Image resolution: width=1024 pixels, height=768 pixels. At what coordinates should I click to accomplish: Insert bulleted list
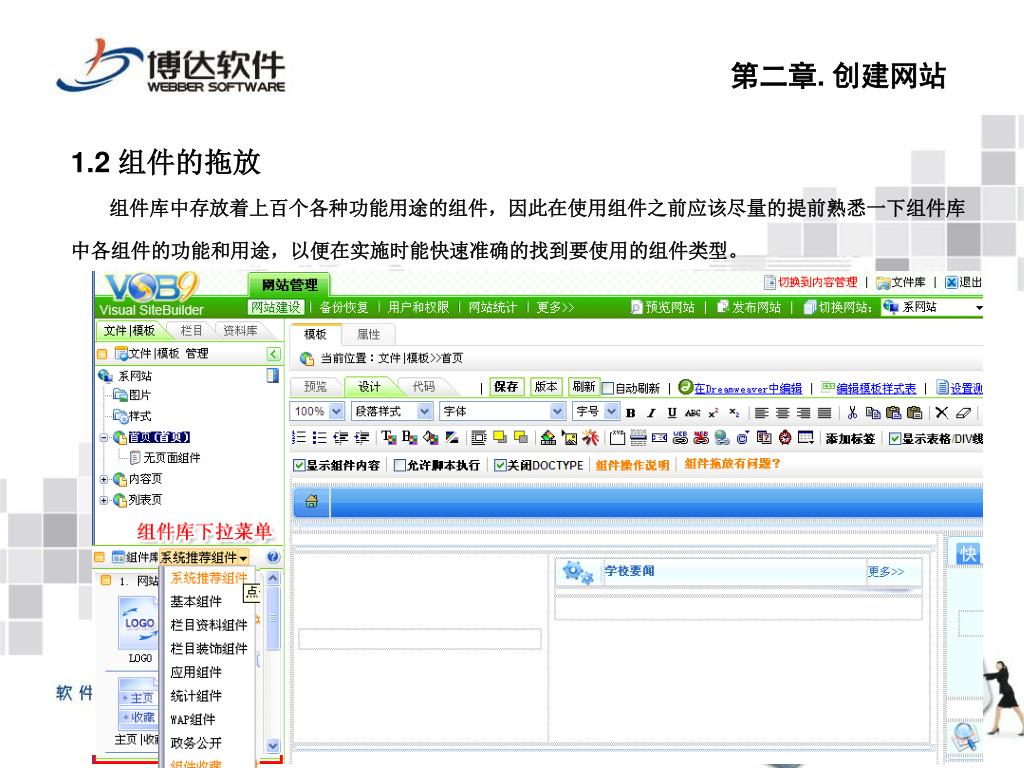pyautogui.click(x=319, y=438)
